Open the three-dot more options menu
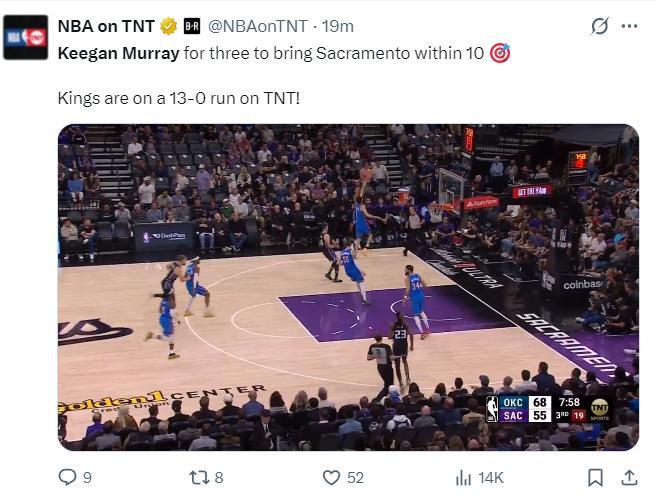Screen dimensions: 656x501 (630, 26)
